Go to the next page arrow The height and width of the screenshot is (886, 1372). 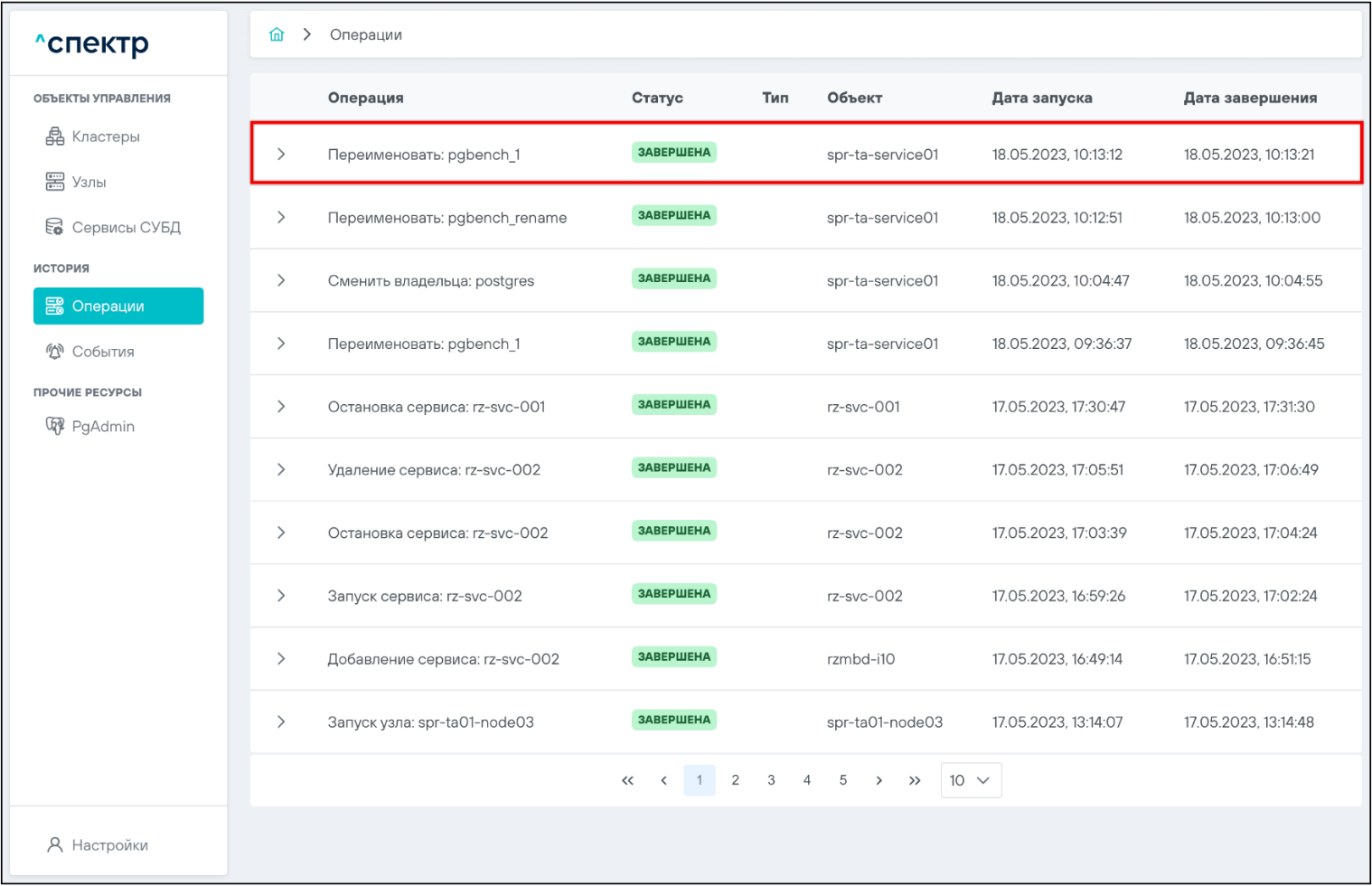tap(879, 780)
